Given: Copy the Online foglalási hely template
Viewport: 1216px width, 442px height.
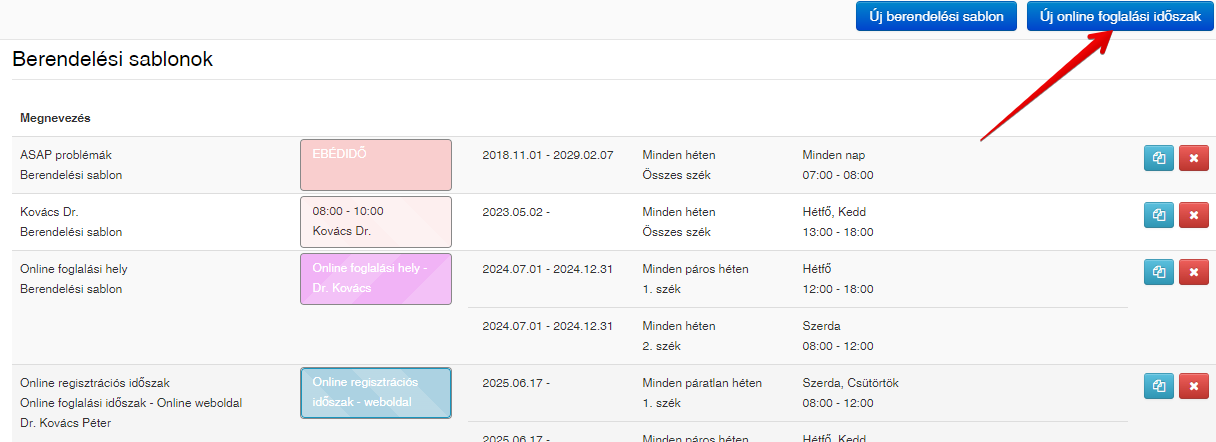Looking at the screenshot, I should (1159, 272).
